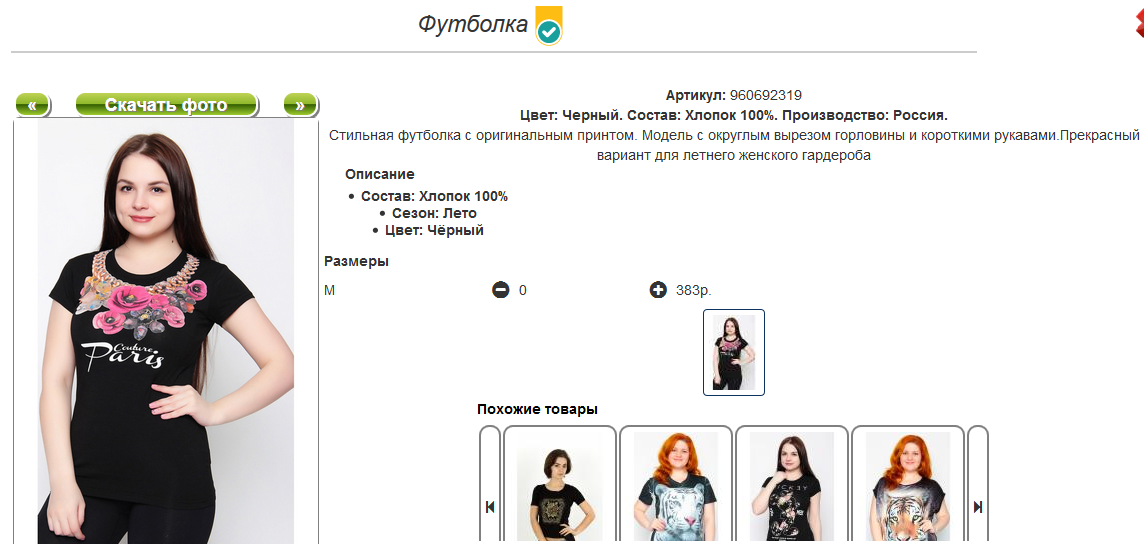Decrease size M quantity with minus icon
The height and width of the screenshot is (544, 1144).
500,290
